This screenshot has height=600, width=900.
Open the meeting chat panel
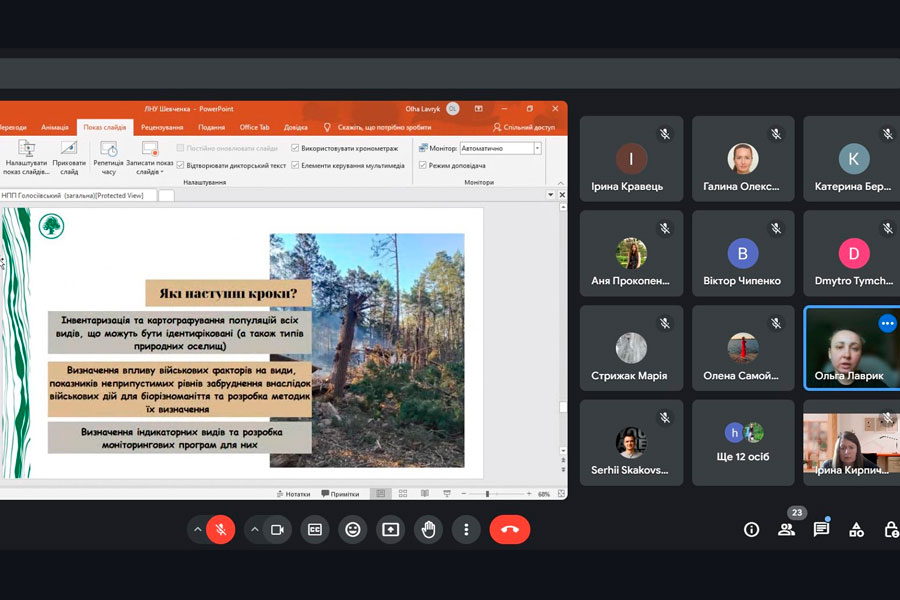tap(821, 530)
